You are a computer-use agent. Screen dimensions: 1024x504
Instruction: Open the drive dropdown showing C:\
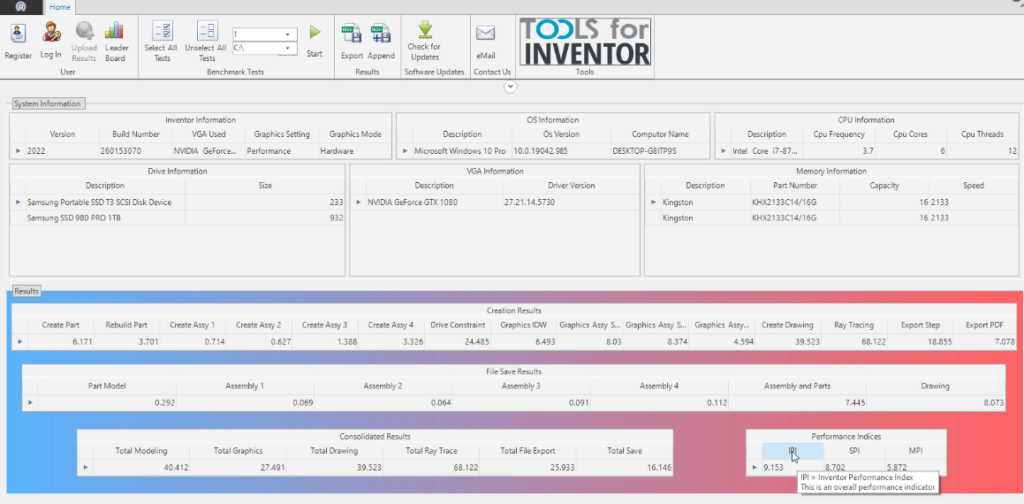290,47
